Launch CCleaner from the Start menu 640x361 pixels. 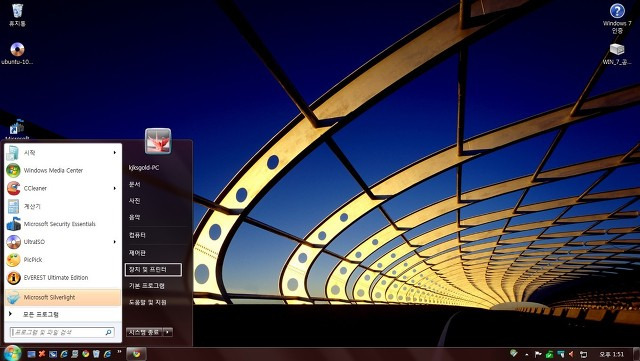[x=63, y=188]
